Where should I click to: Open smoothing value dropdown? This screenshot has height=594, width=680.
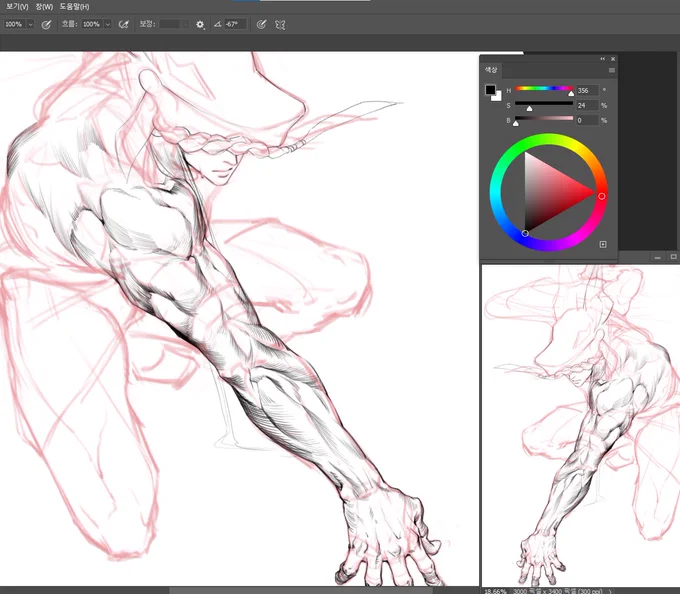click(x=186, y=24)
